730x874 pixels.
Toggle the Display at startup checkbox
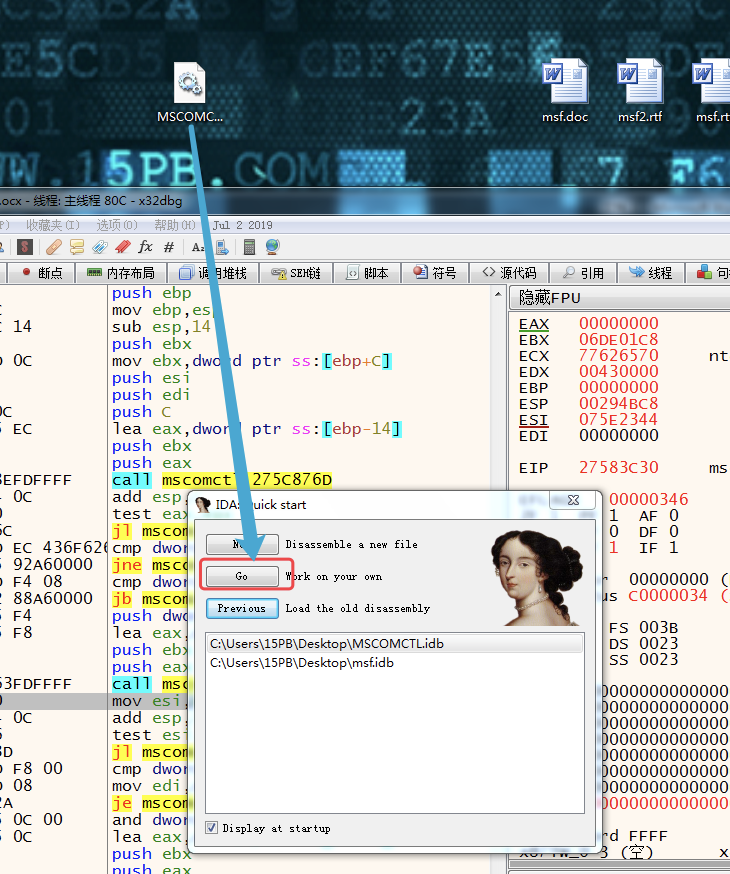tap(211, 828)
